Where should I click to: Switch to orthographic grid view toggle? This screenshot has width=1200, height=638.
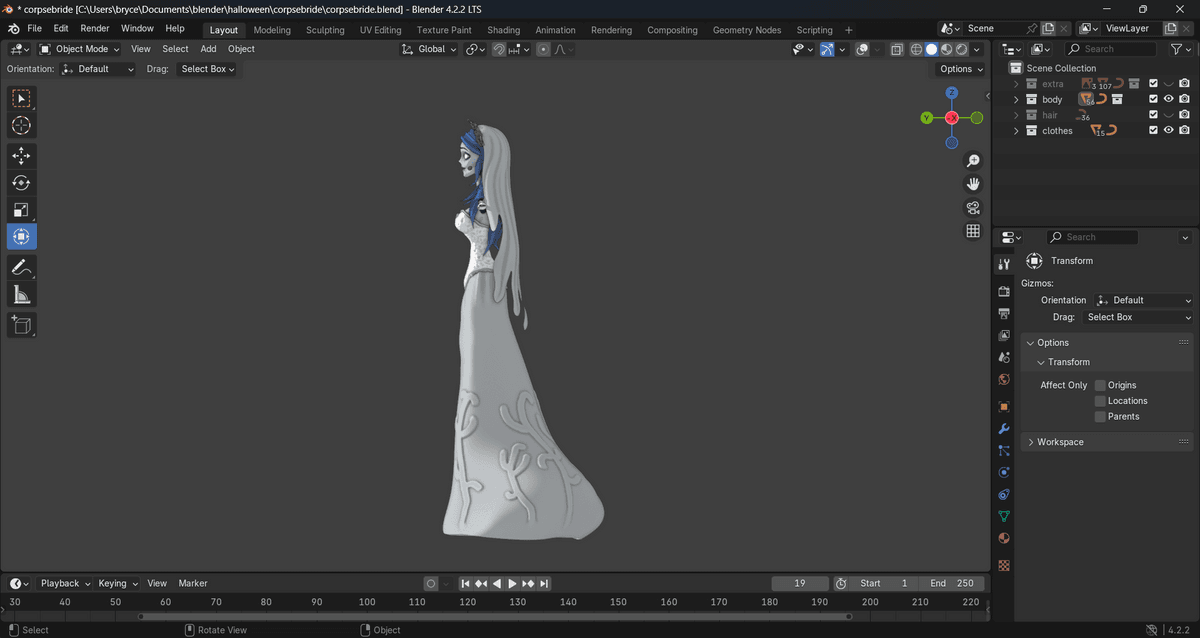[x=972, y=231]
